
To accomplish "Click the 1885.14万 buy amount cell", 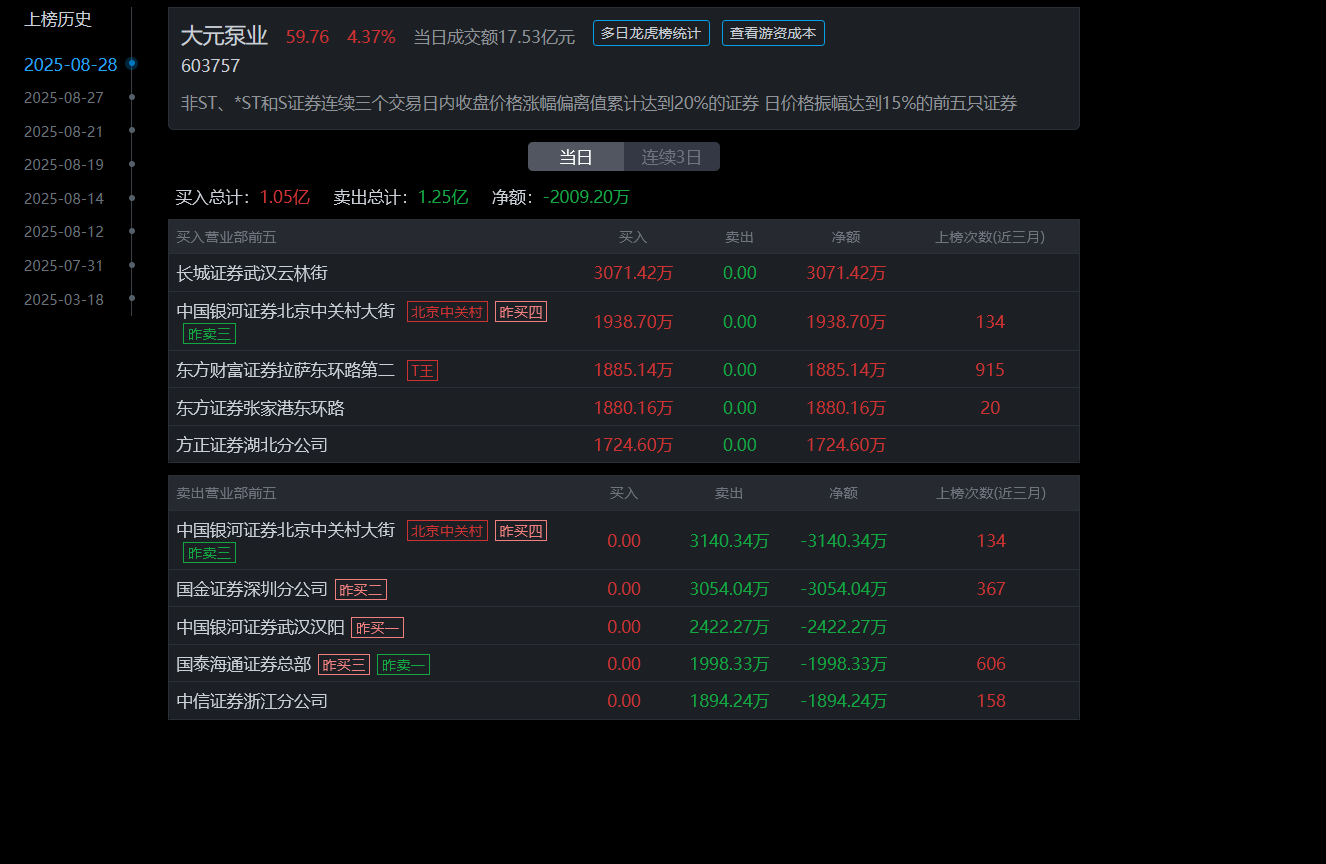I will coord(633,370).
